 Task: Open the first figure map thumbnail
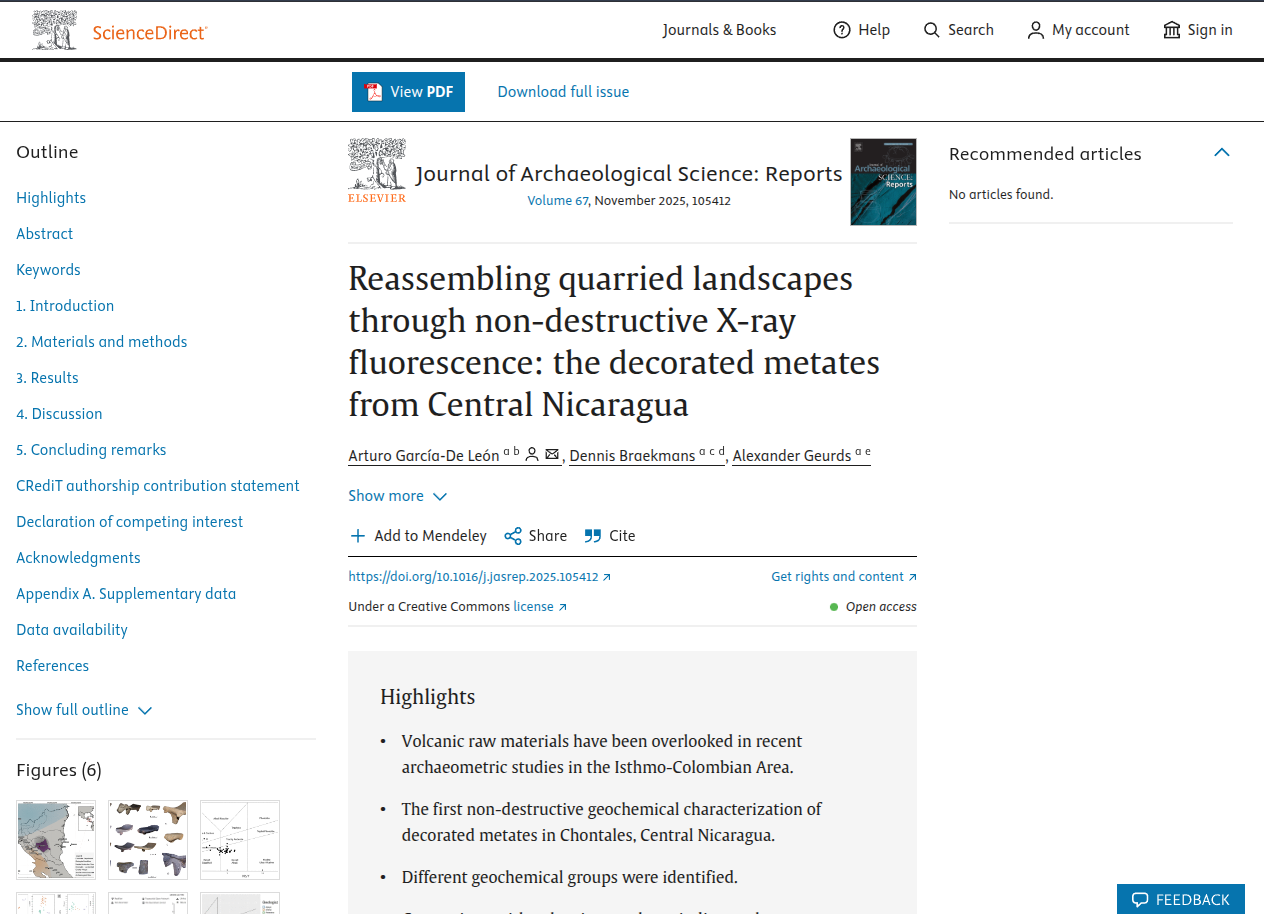tap(56, 840)
